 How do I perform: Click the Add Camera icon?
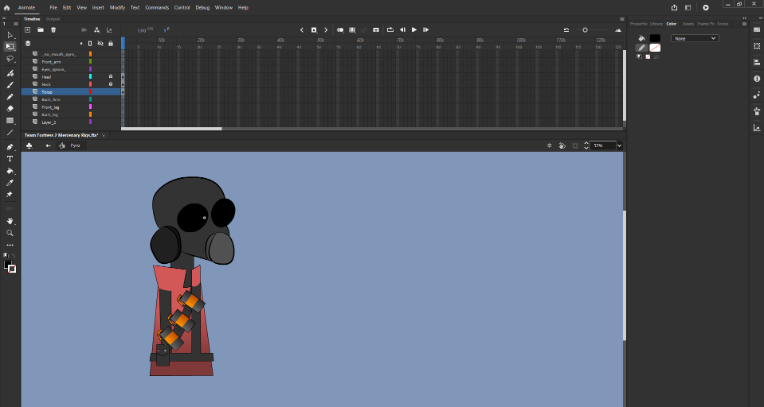(84, 30)
